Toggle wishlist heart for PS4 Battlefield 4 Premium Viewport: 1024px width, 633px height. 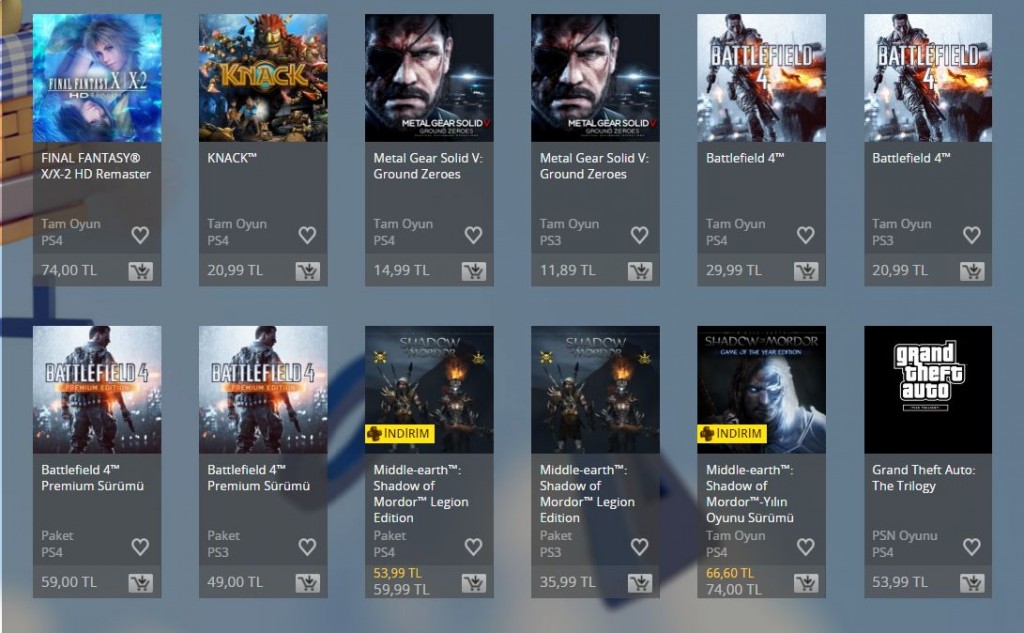pyautogui.click(x=140, y=546)
